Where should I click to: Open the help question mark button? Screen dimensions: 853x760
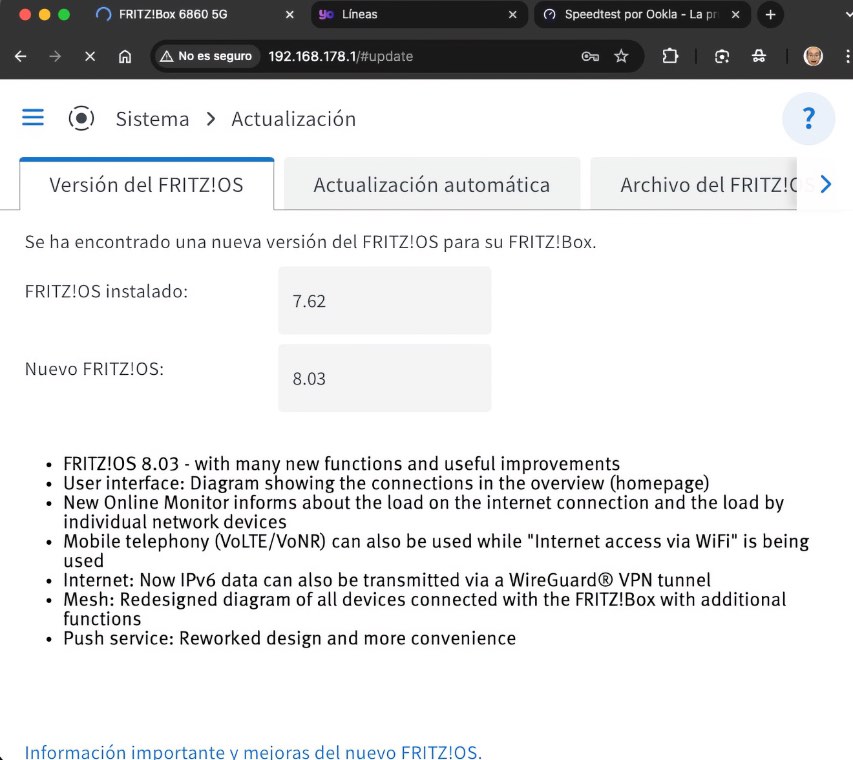point(808,119)
